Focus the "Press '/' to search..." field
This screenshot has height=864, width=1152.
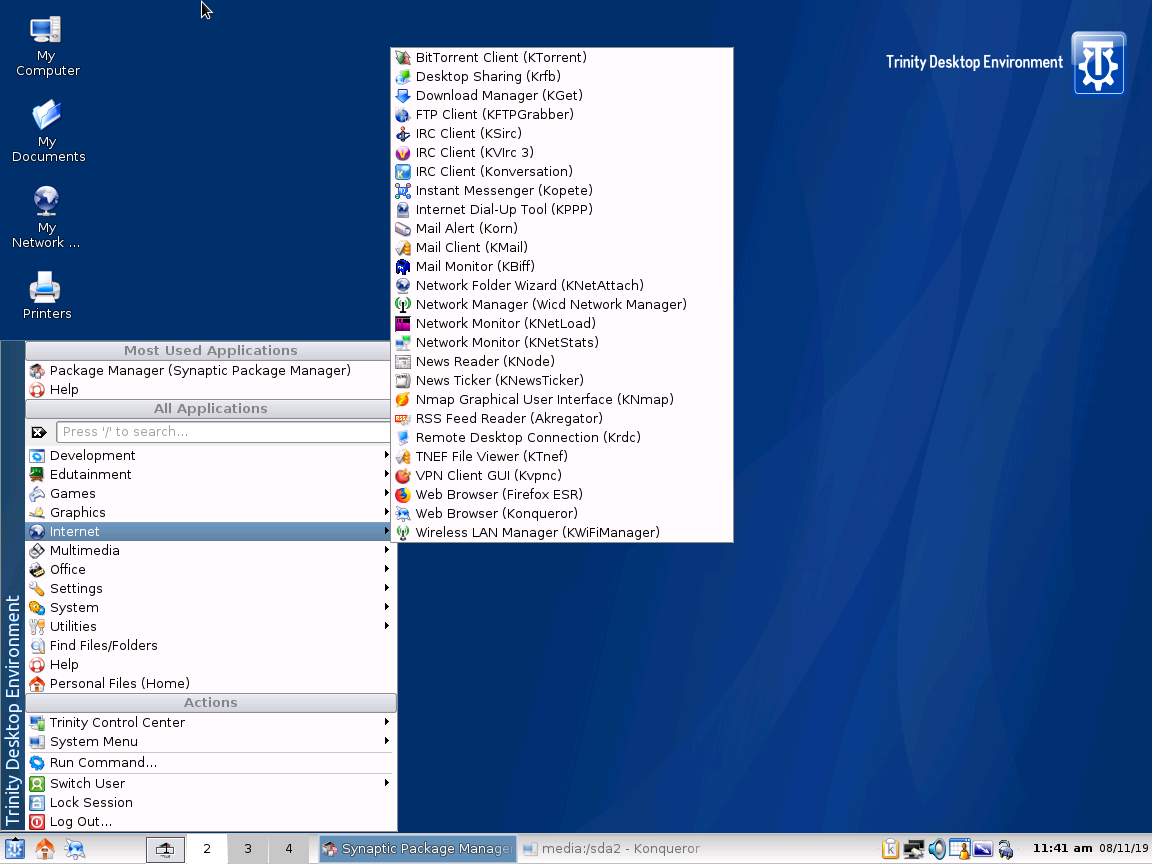point(223,432)
